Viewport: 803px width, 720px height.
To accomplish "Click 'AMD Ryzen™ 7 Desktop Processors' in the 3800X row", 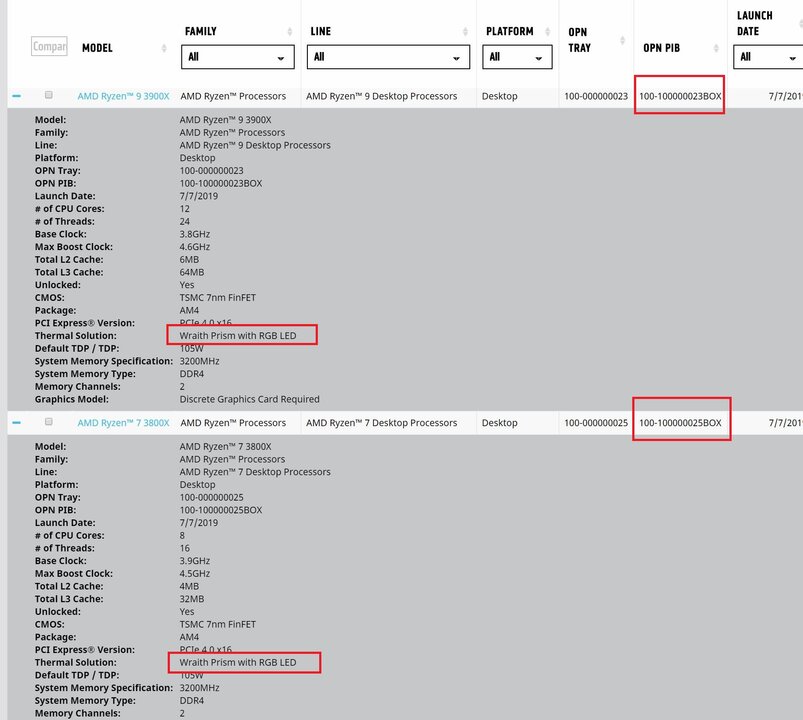I will click(x=382, y=423).
